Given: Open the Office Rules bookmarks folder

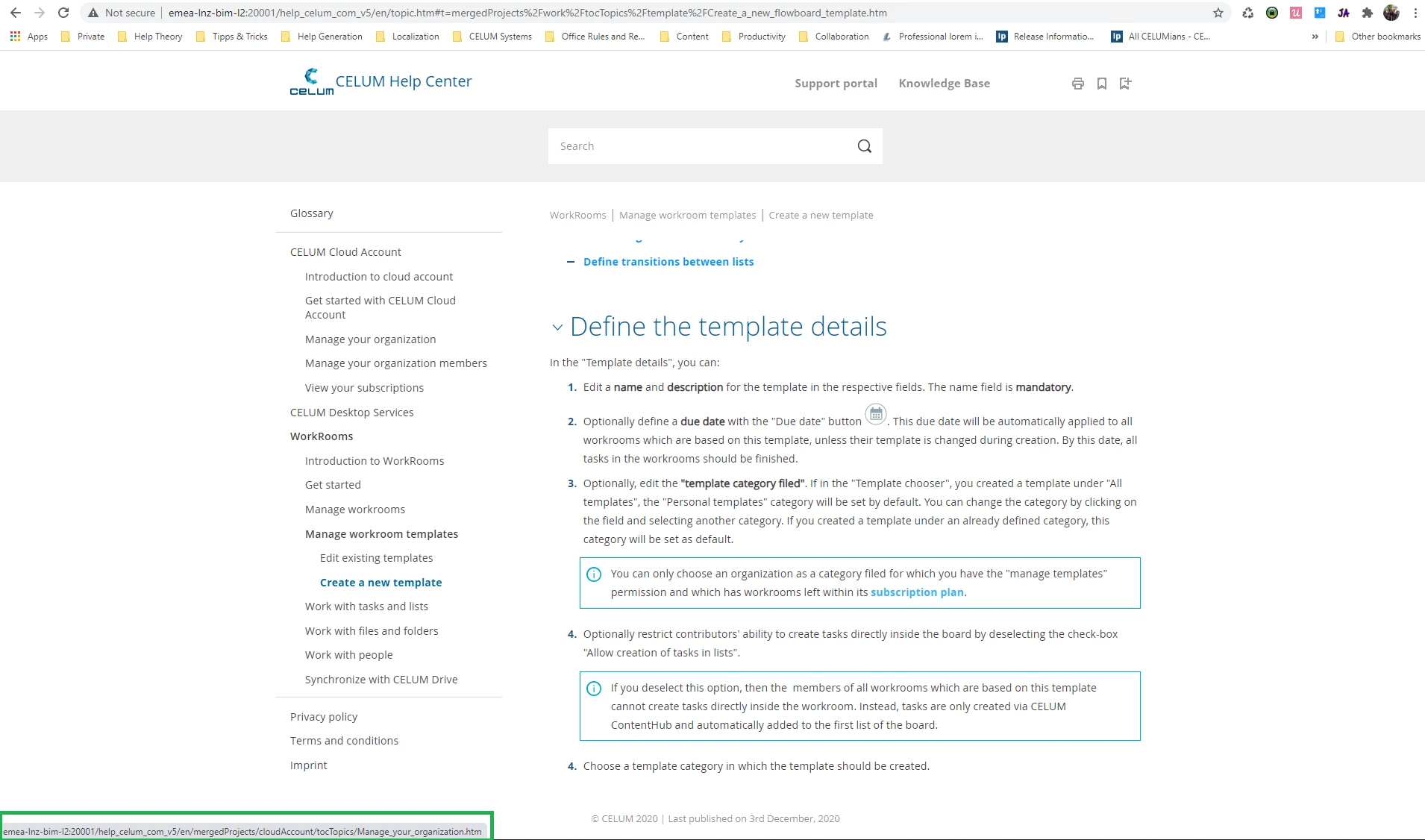Looking at the screenshot, I should coord(595,37).
